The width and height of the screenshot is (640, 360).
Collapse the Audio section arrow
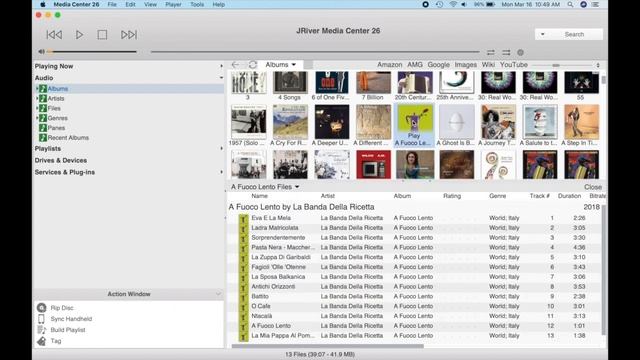pos(221,78)
